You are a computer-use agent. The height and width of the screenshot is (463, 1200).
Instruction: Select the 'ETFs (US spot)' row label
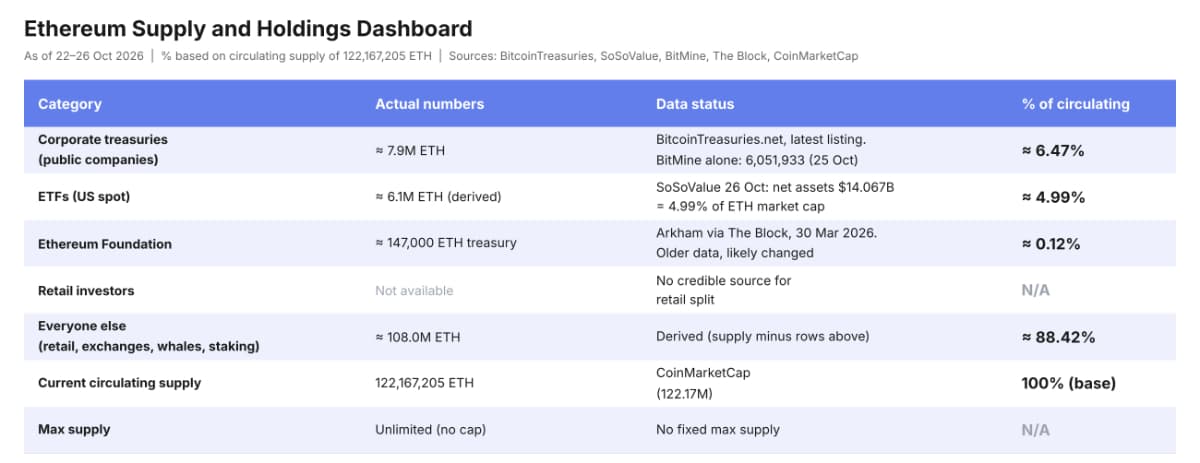pos(84,197)
